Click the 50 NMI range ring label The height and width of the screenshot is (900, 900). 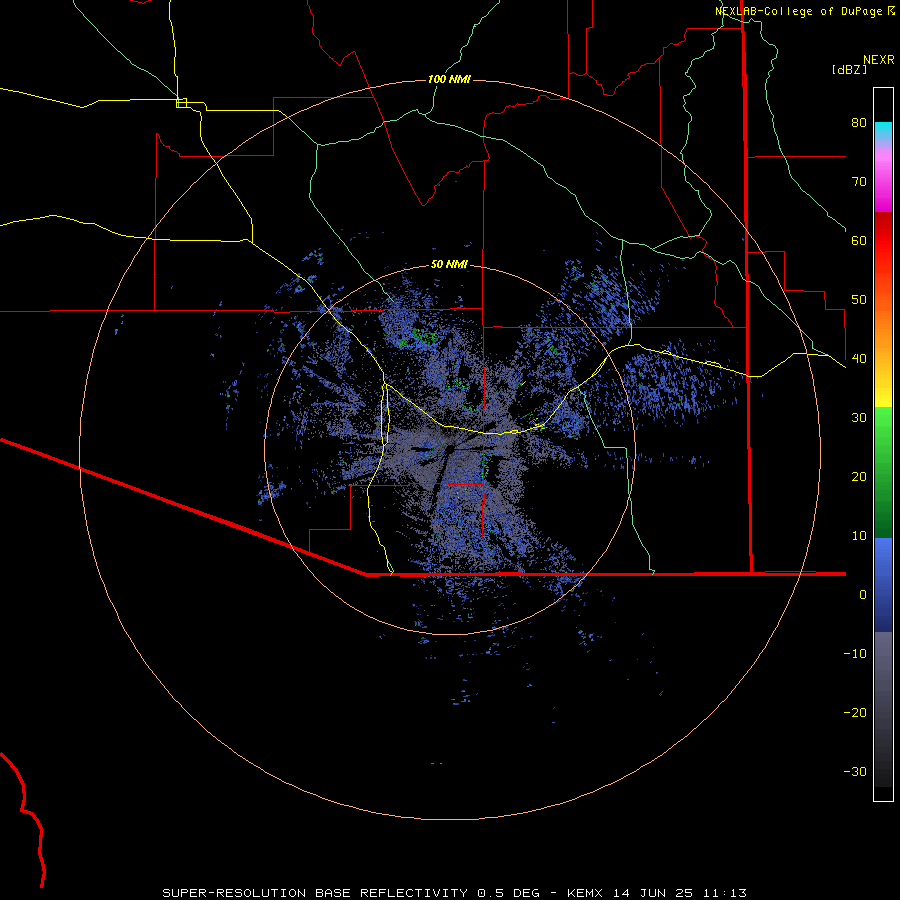[x=449, y=265]
